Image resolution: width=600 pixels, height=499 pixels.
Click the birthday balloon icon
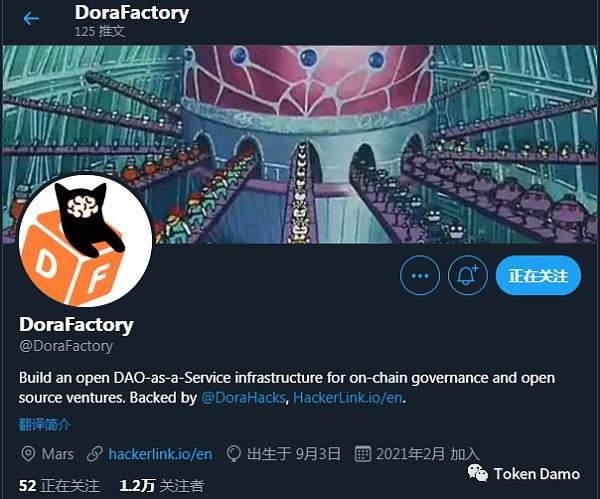(x=233, y=454)
